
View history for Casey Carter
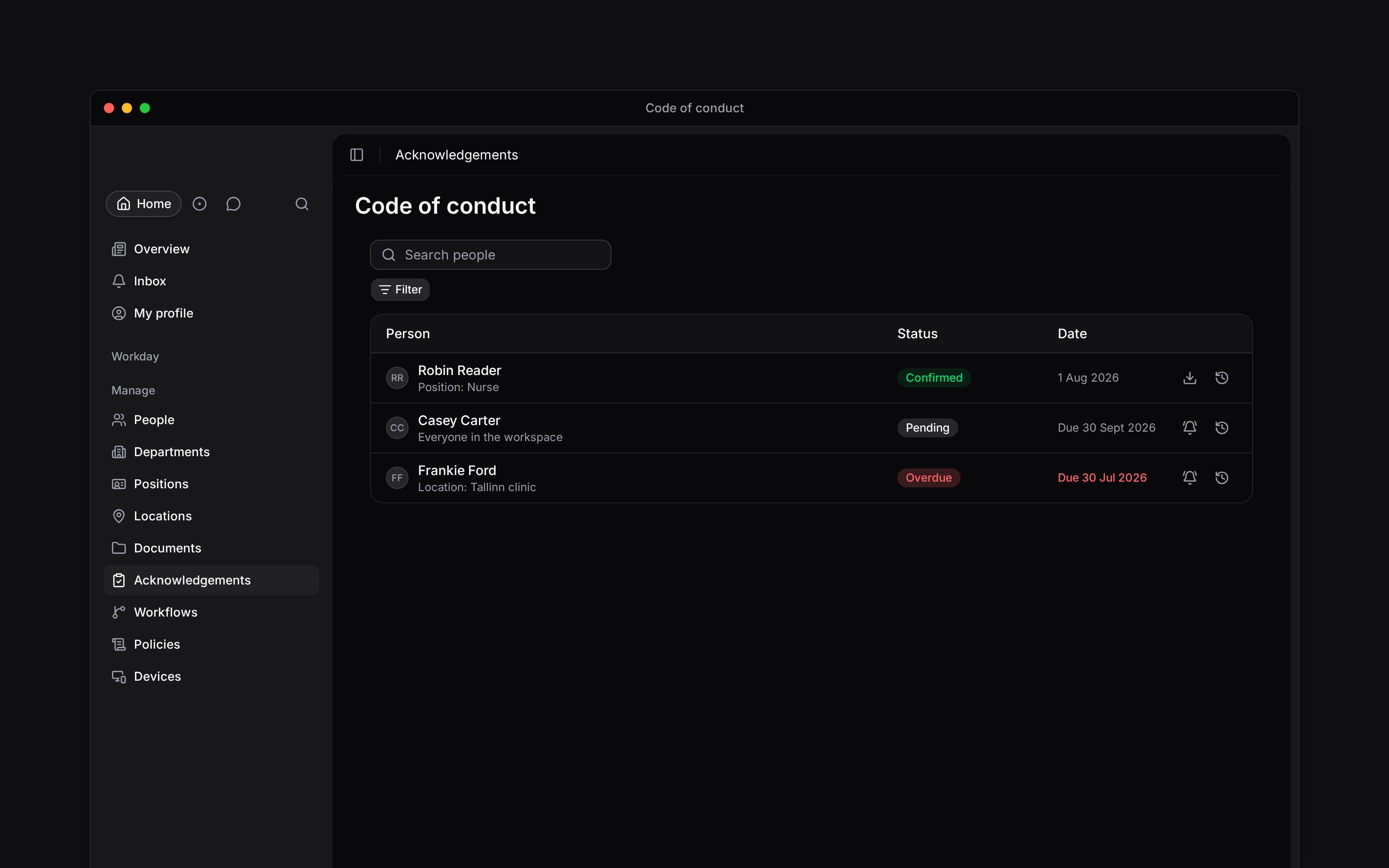click(x=1222, y=428)
